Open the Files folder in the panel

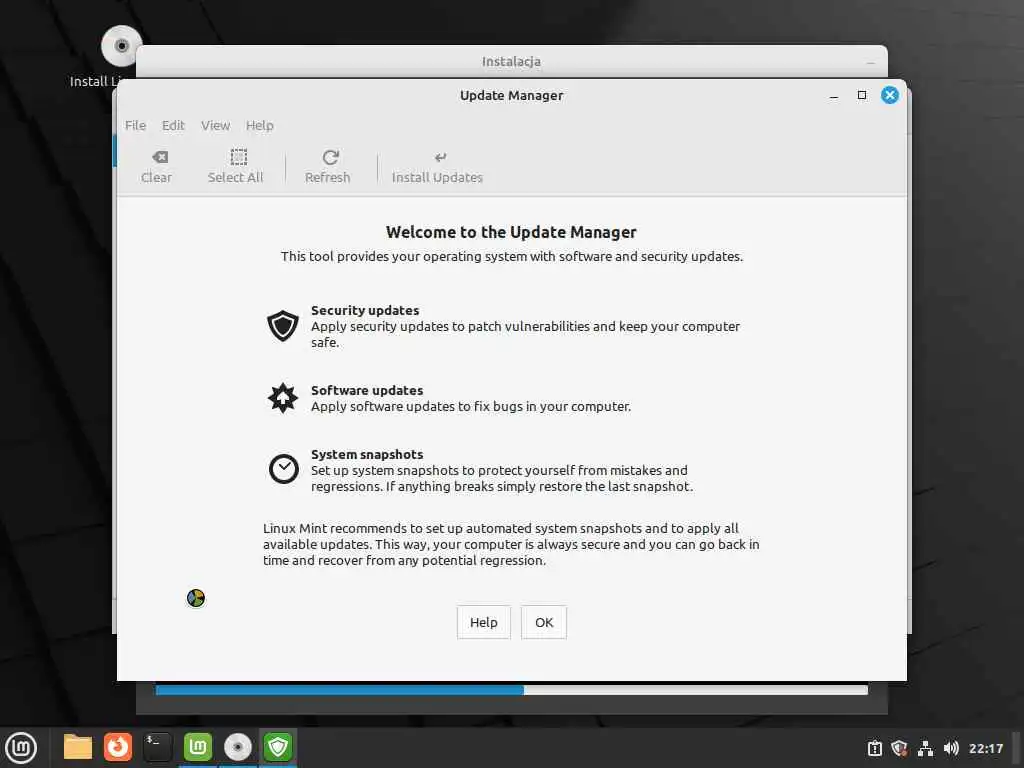78,747
